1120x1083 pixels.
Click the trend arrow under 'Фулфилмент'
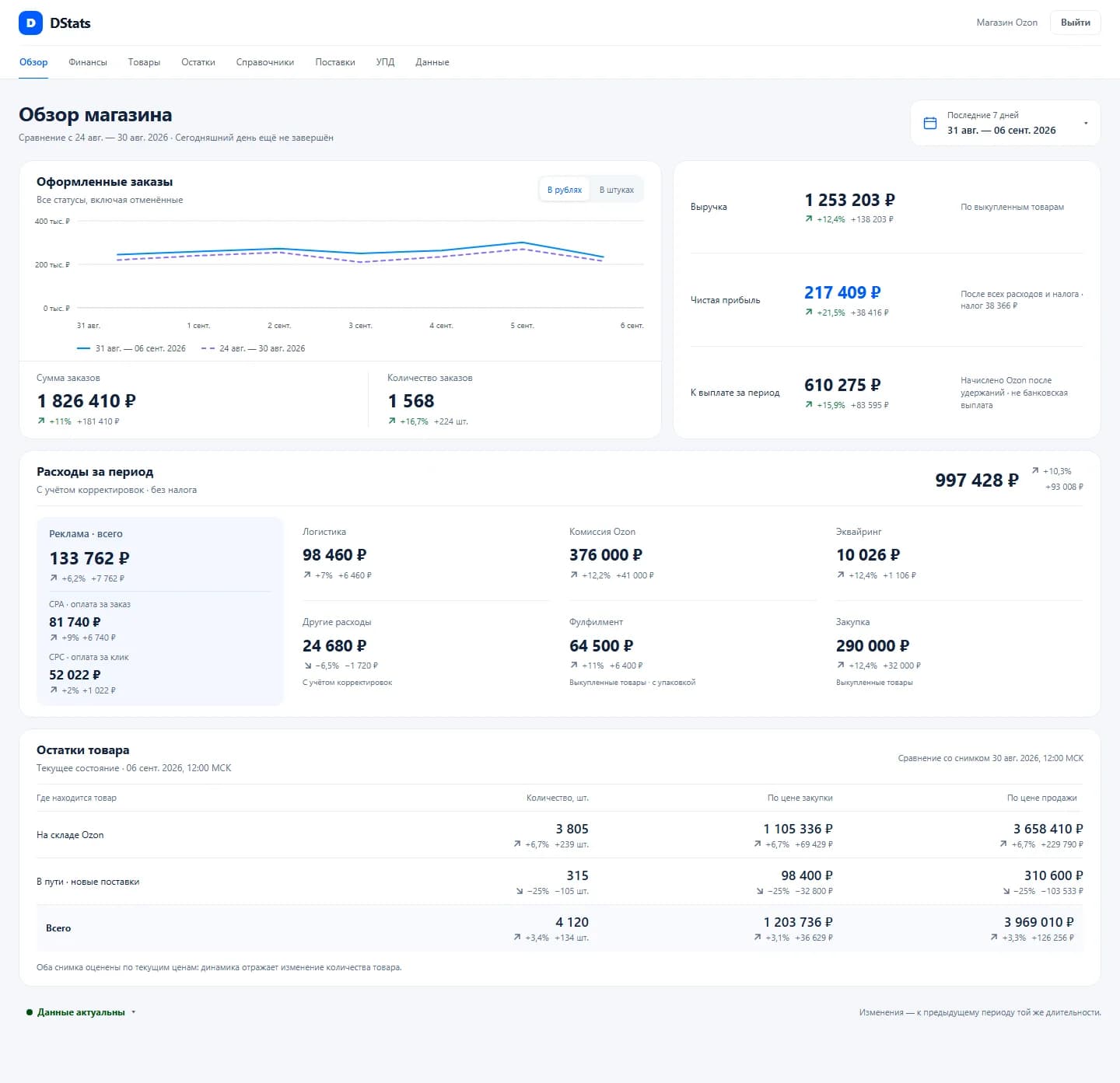click(x=574, y=666)
